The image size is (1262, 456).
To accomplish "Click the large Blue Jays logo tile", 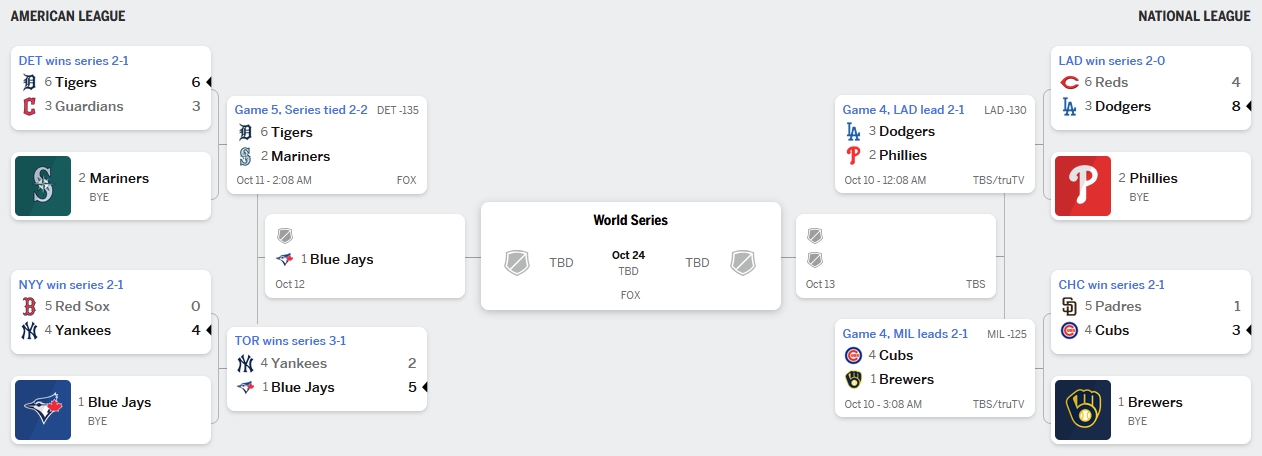I will 42,410.
